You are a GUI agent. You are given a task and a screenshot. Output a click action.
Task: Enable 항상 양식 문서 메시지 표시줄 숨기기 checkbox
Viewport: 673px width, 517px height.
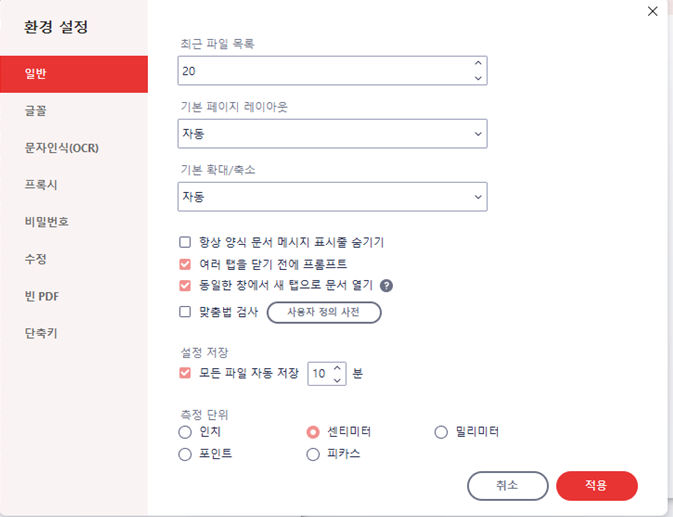point(185,242)
